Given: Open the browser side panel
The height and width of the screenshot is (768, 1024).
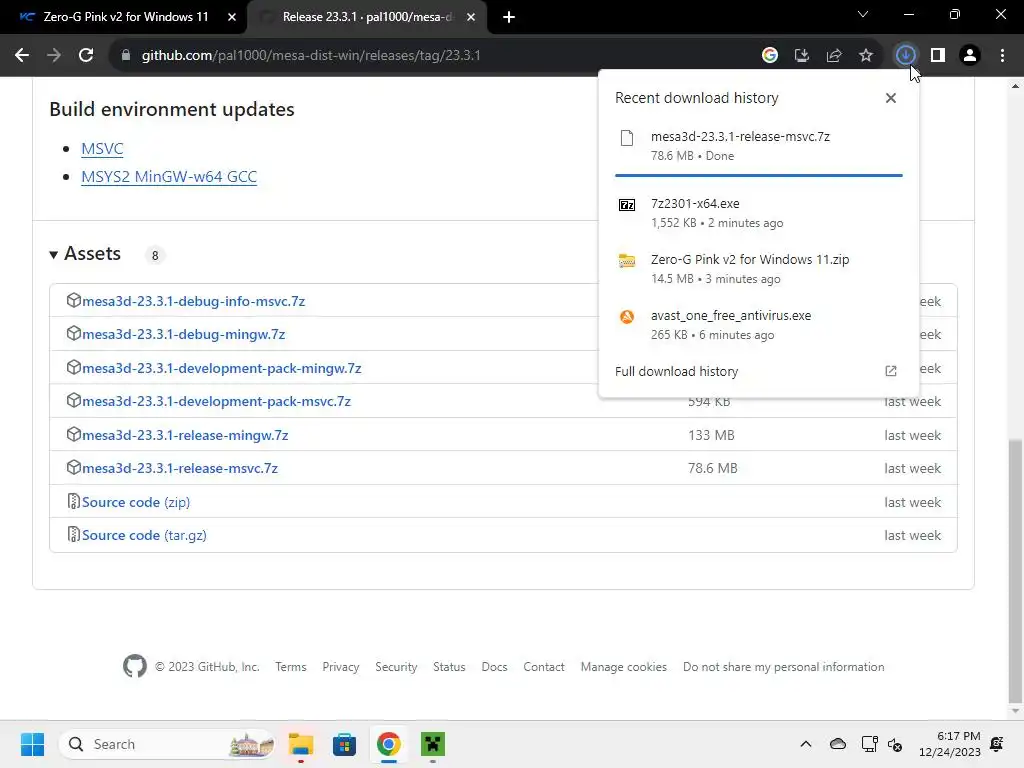Looking at the screenshot, I should [938, 56].
